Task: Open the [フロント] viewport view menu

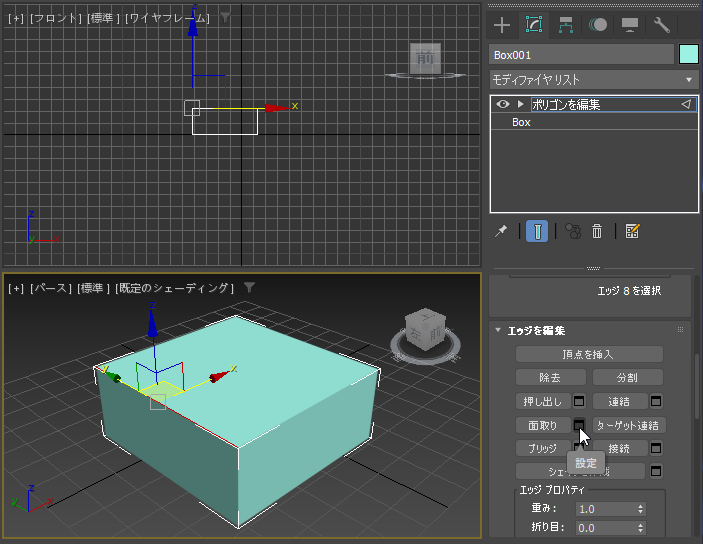Action: click(56, 18)
